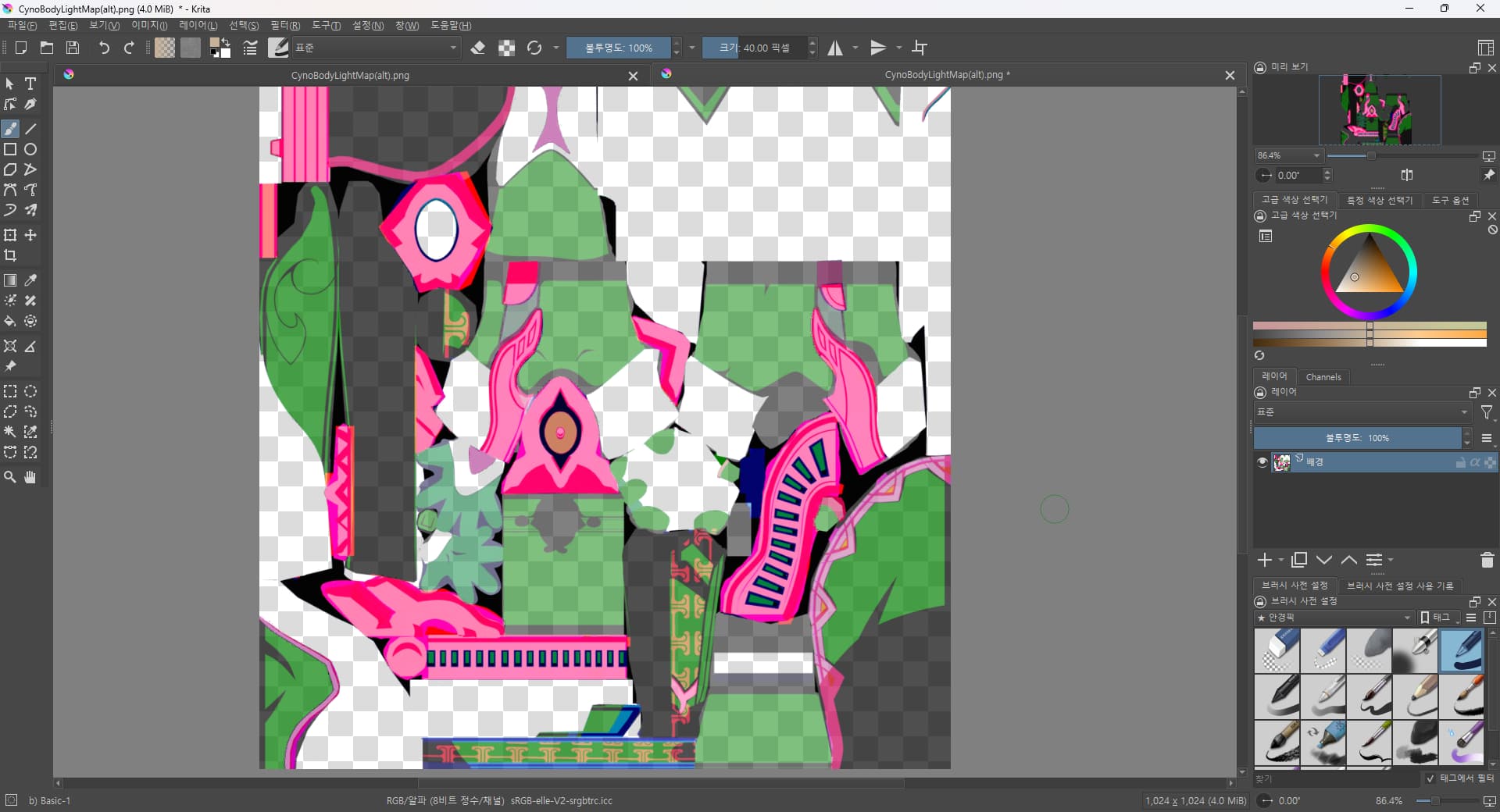Delete layer with the trash icon
1500x812 pixels.
[x=1486, y=560]
